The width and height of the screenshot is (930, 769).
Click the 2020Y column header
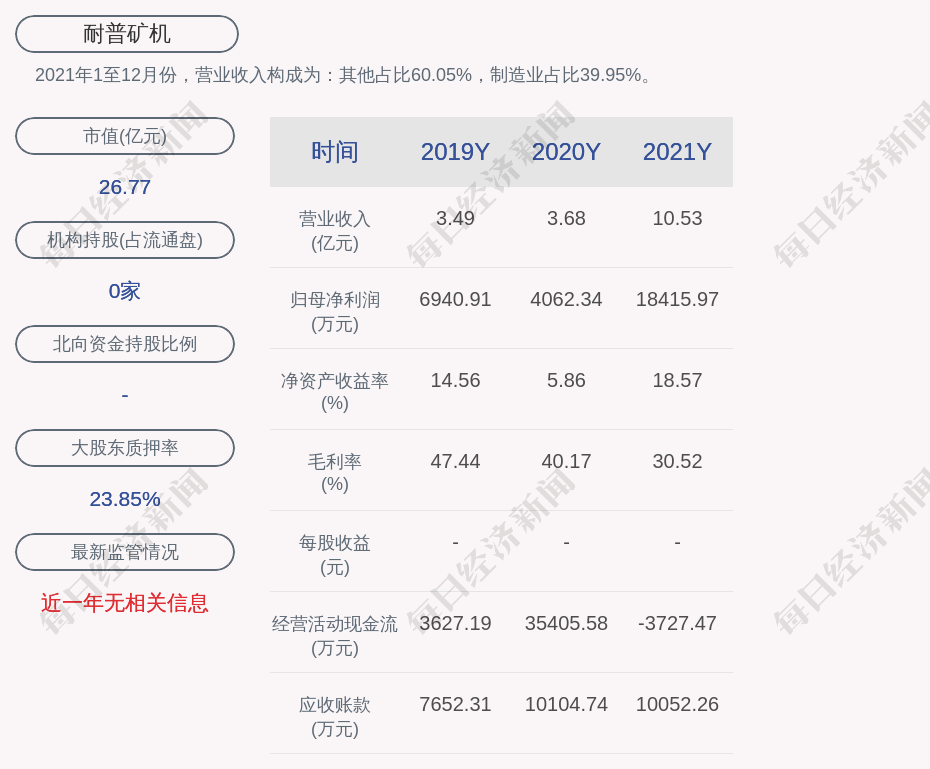point(566,152)
